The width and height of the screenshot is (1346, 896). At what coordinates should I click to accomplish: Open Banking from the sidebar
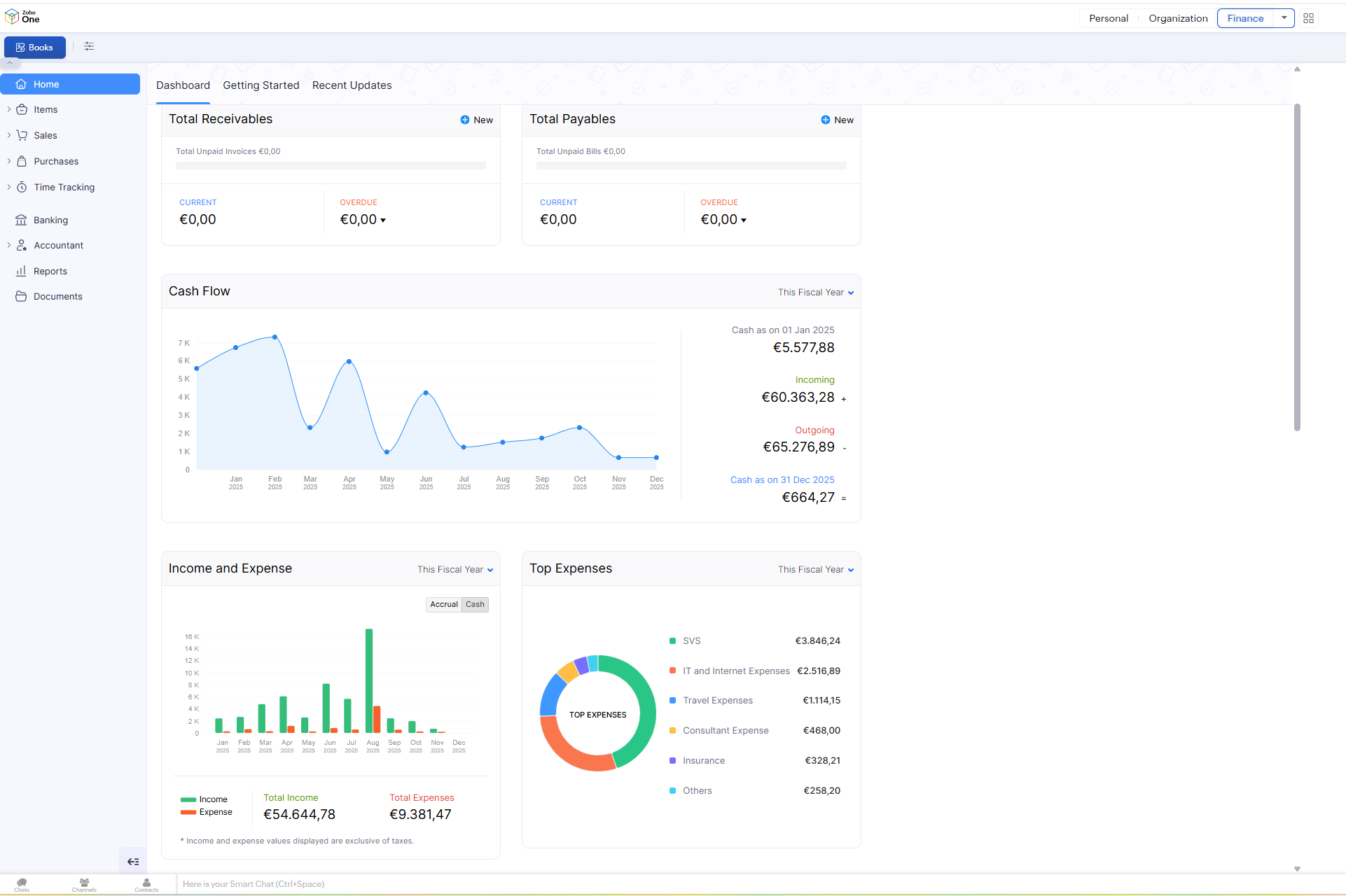50,220
